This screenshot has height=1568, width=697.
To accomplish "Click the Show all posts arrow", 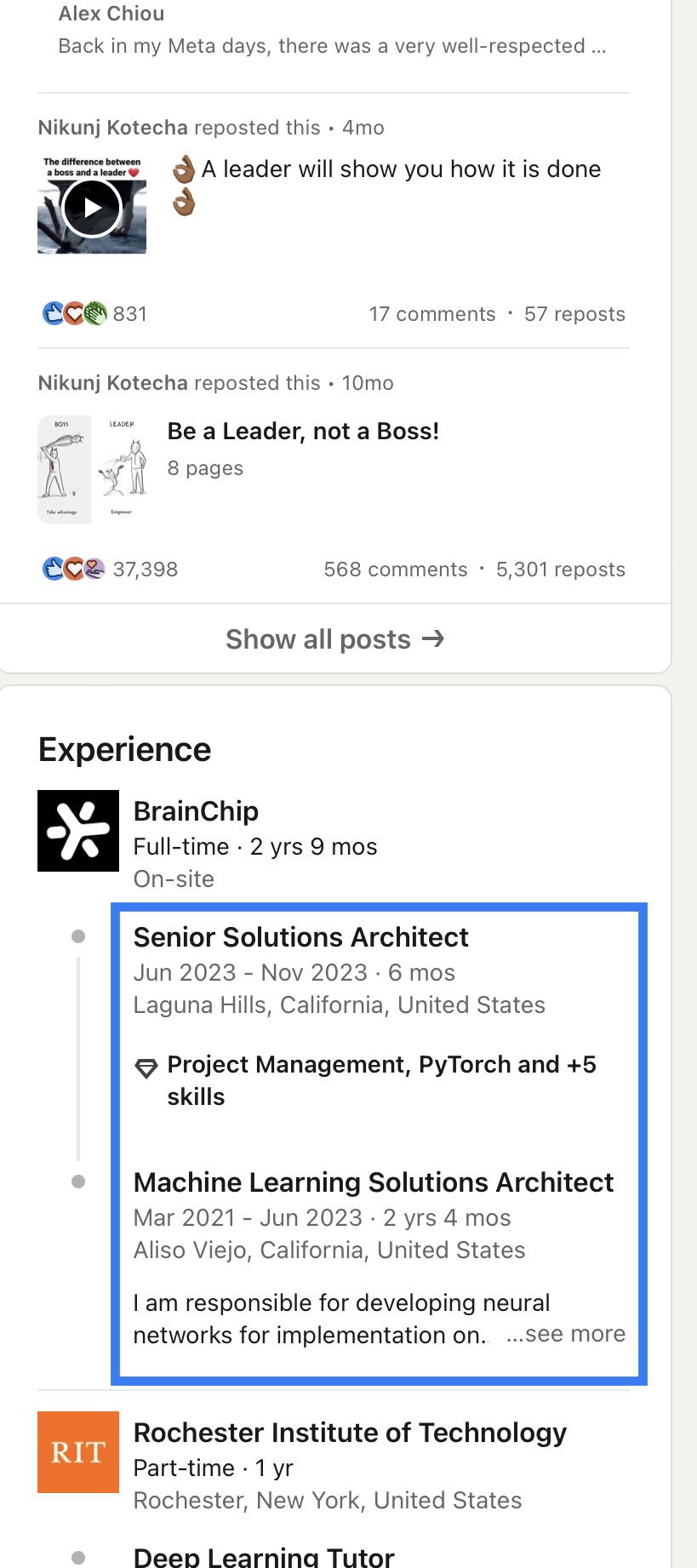I will [x=433, y=638].
